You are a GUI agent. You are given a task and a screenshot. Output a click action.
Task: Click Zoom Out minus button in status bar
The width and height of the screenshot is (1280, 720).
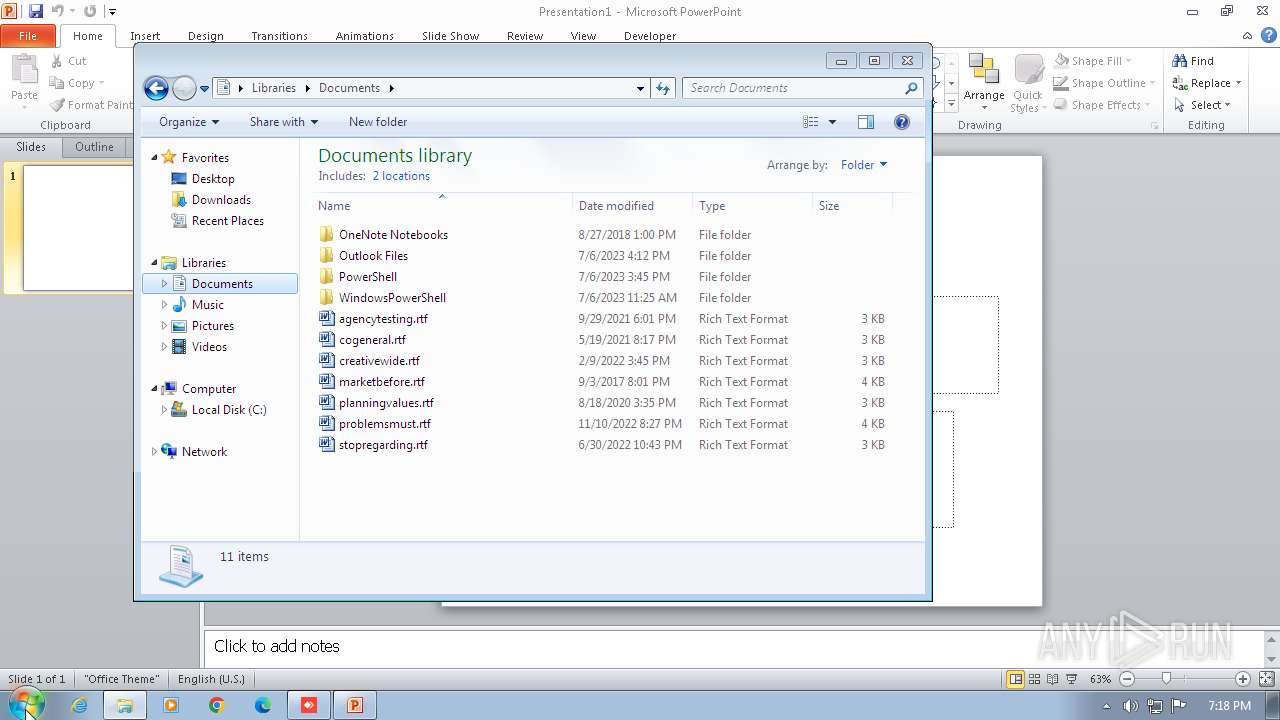pyautogui.click(x=1127, y=679)
